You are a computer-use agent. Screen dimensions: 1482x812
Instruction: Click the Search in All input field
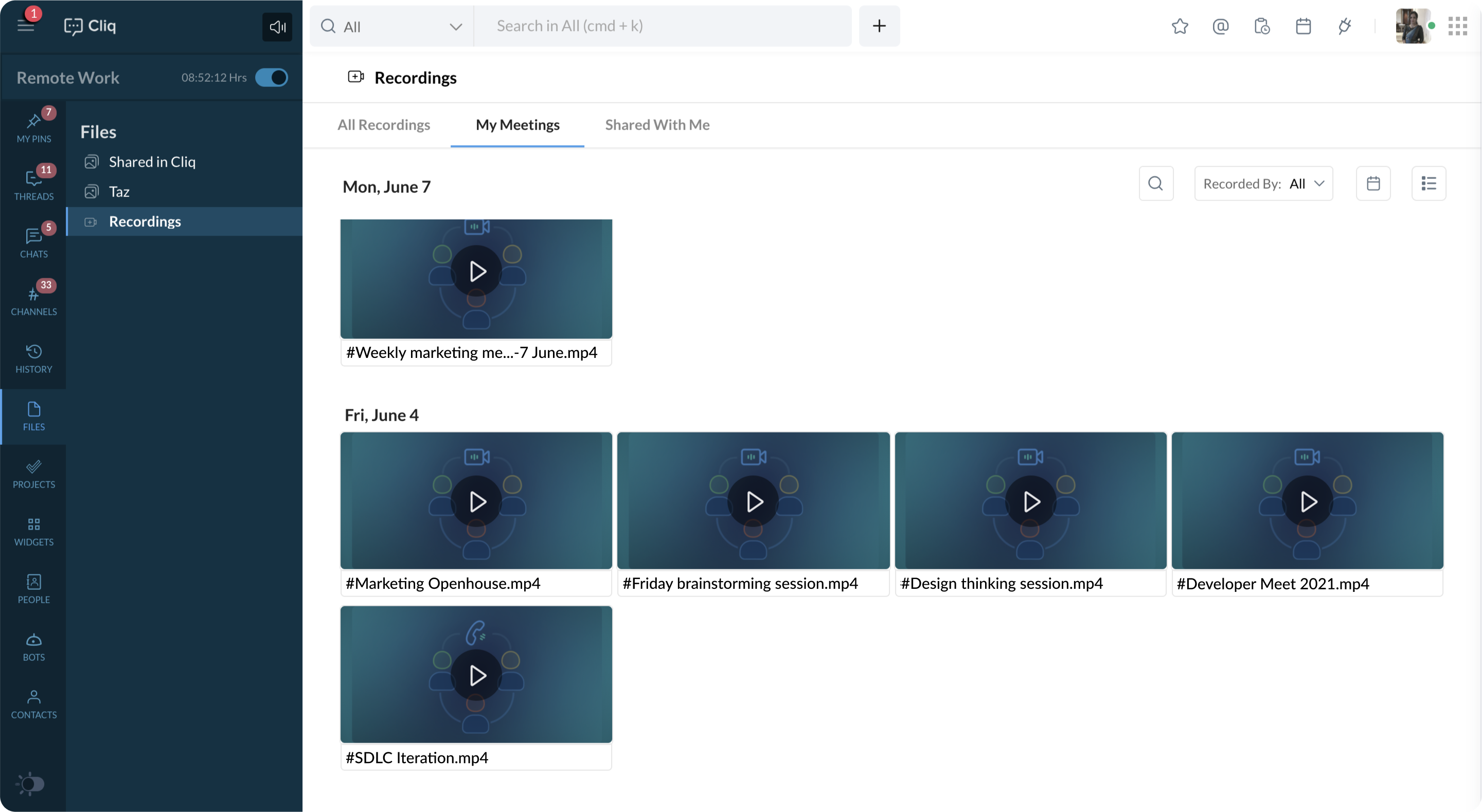click(662, 26)
